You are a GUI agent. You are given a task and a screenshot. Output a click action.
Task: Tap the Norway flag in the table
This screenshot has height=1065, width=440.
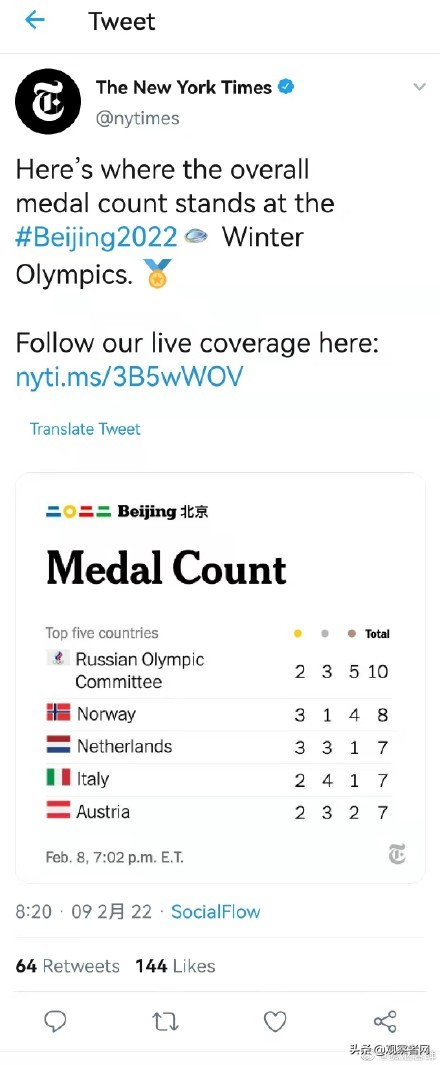click(58, 712)
